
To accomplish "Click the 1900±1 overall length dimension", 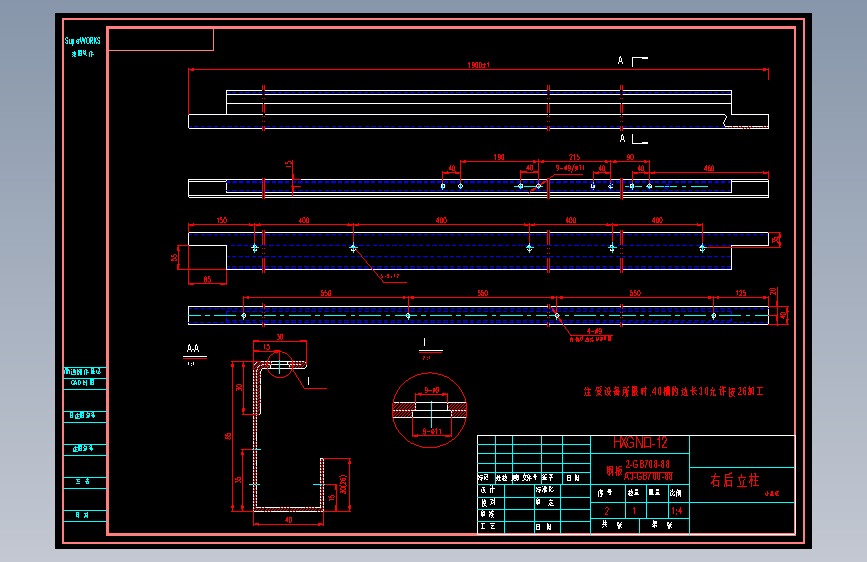I will tap(478, 65).
